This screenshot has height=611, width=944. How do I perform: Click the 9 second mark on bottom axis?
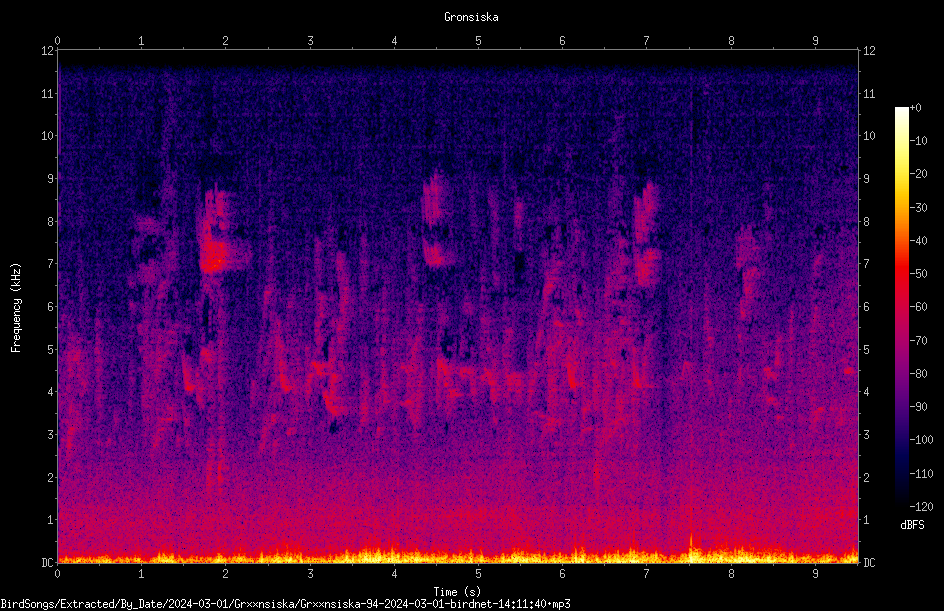tap(815, 574)
